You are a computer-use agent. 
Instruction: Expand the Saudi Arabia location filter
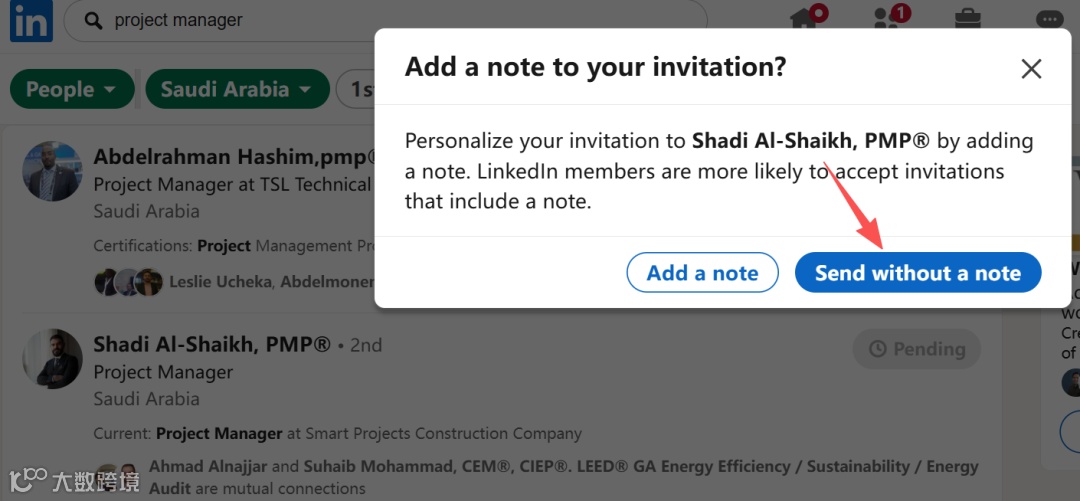tap(237, 89)
